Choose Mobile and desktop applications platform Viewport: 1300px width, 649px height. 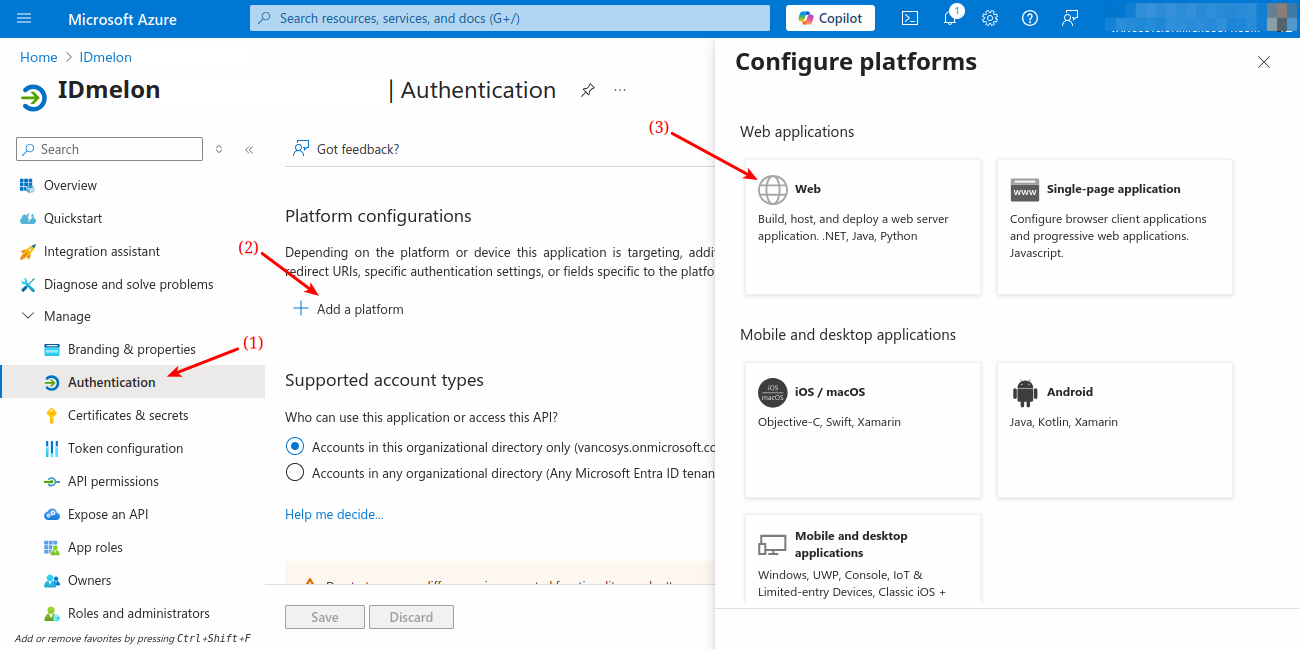pos(863,558)
